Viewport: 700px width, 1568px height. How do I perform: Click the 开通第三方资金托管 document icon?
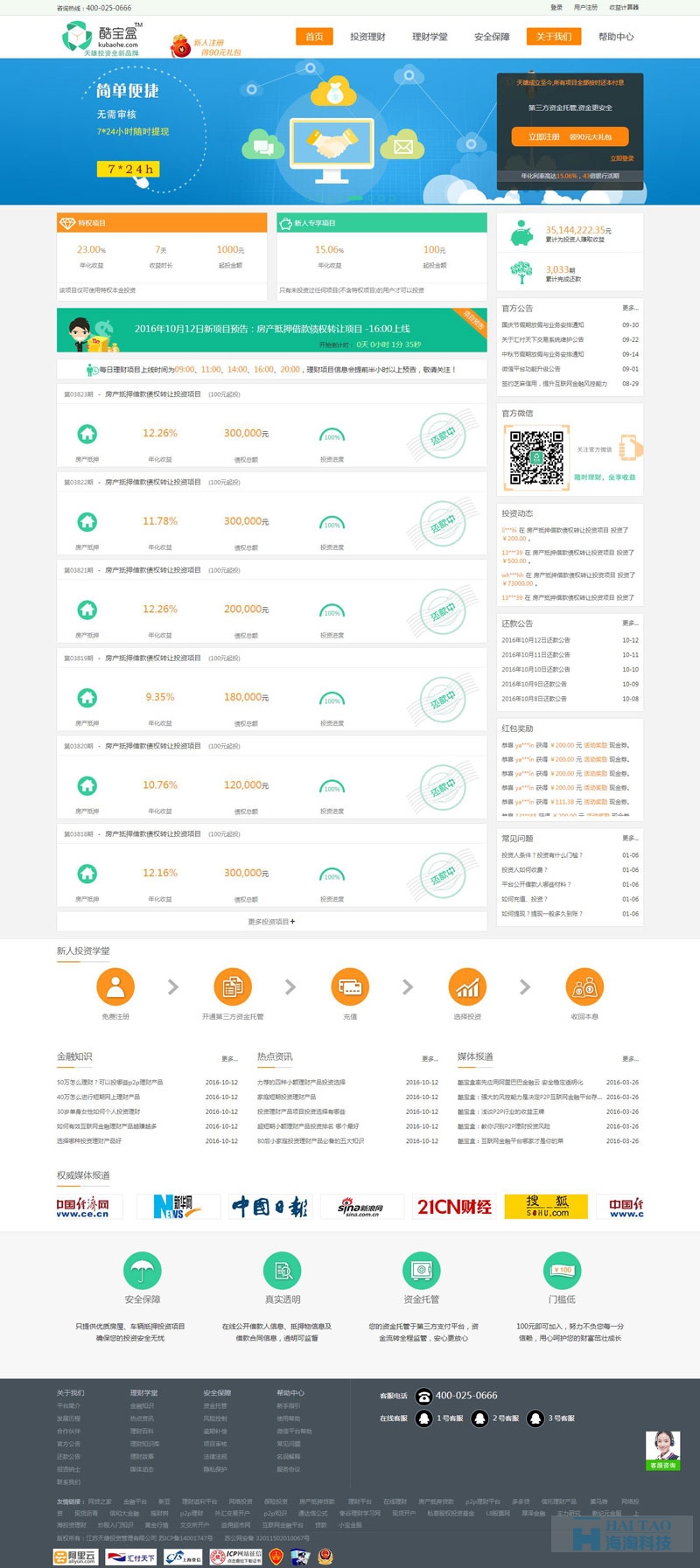[233, 986]
